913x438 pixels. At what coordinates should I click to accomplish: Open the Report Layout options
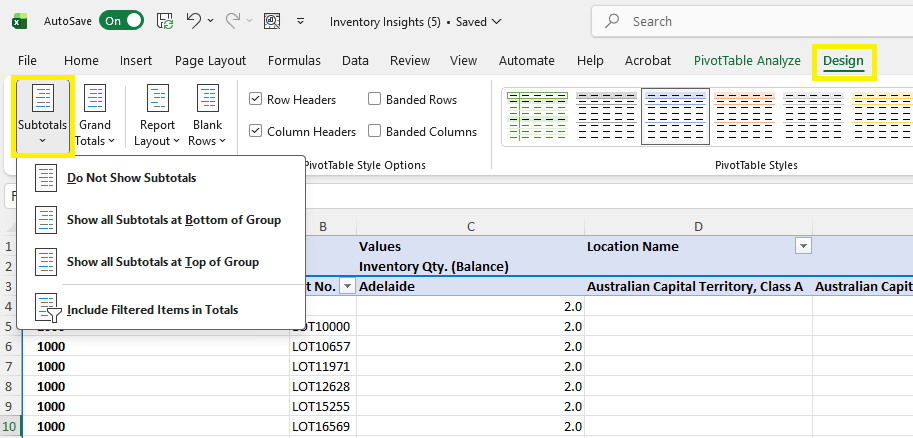pos(157,115)
